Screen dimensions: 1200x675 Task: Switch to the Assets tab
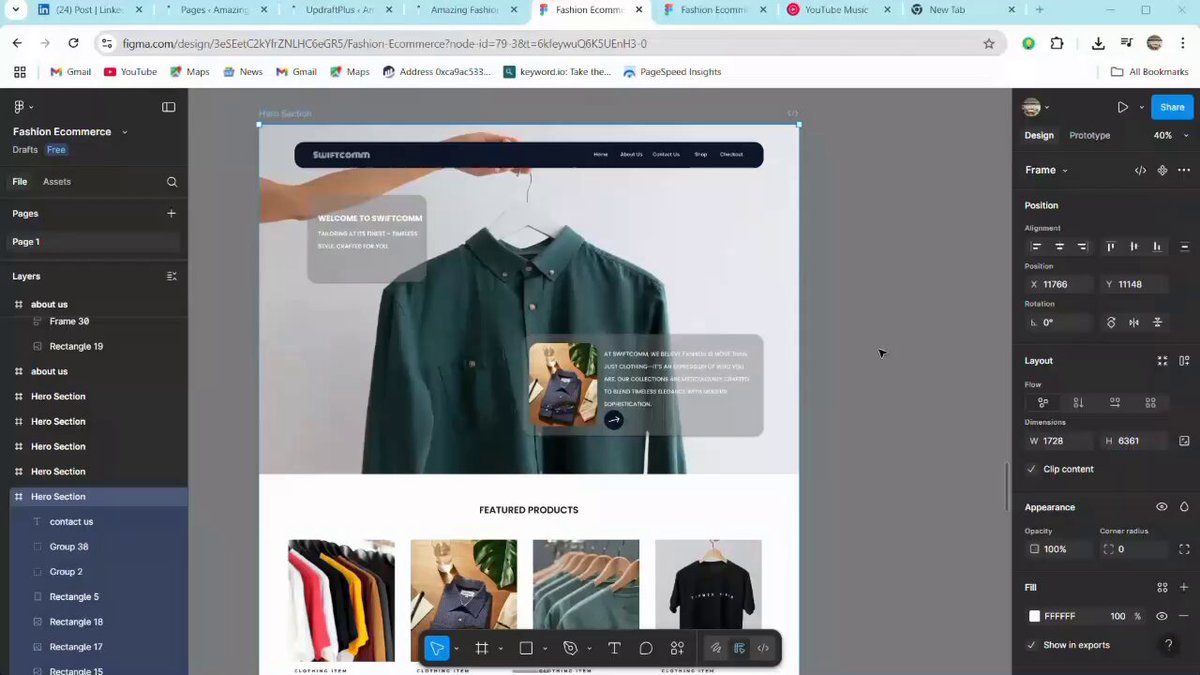click(57, 182)
